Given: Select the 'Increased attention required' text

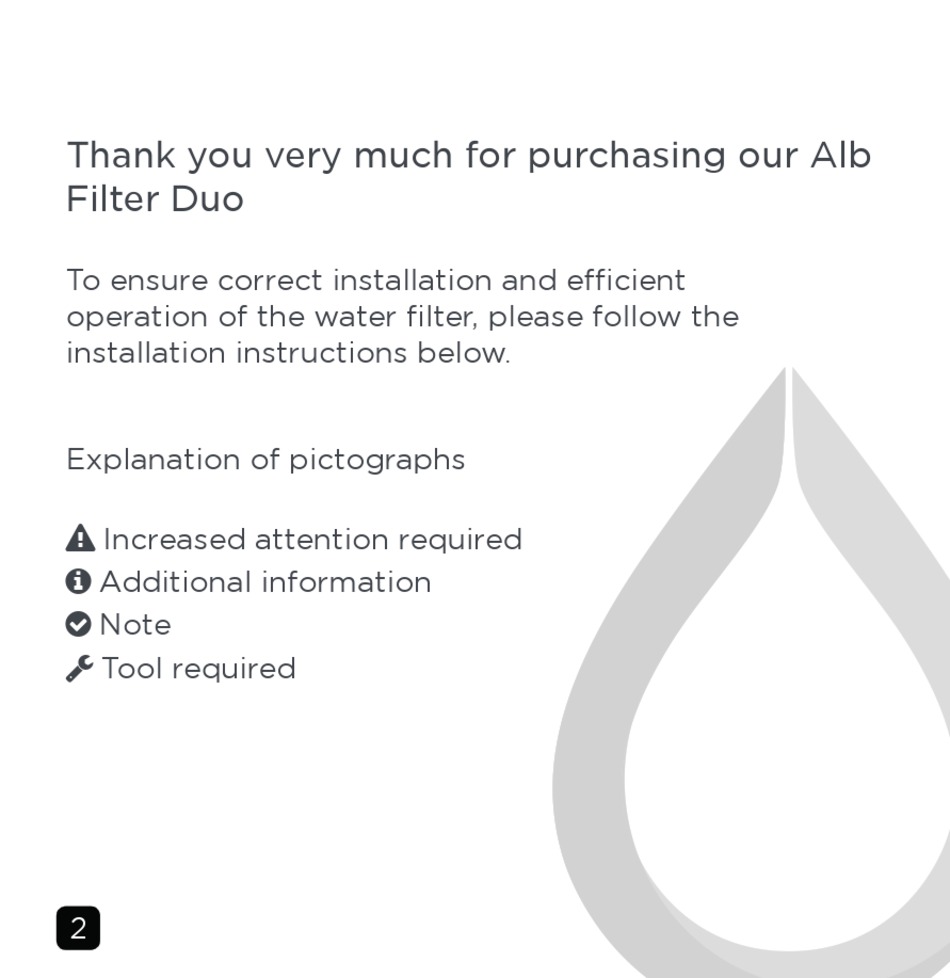Looking at the screenshot, I should [313, 540].
